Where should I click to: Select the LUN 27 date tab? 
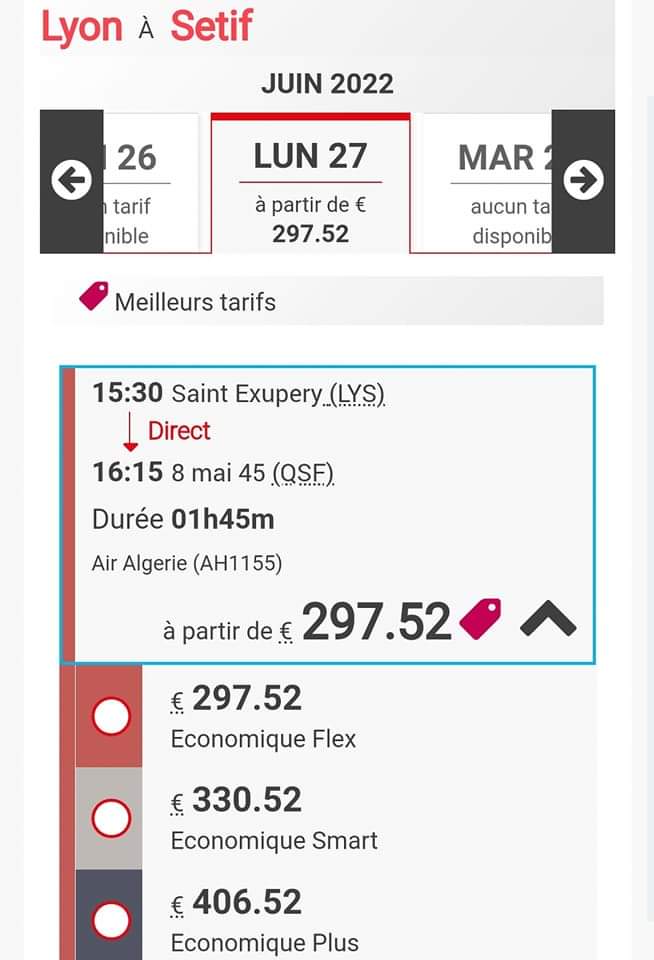[310, 184]
